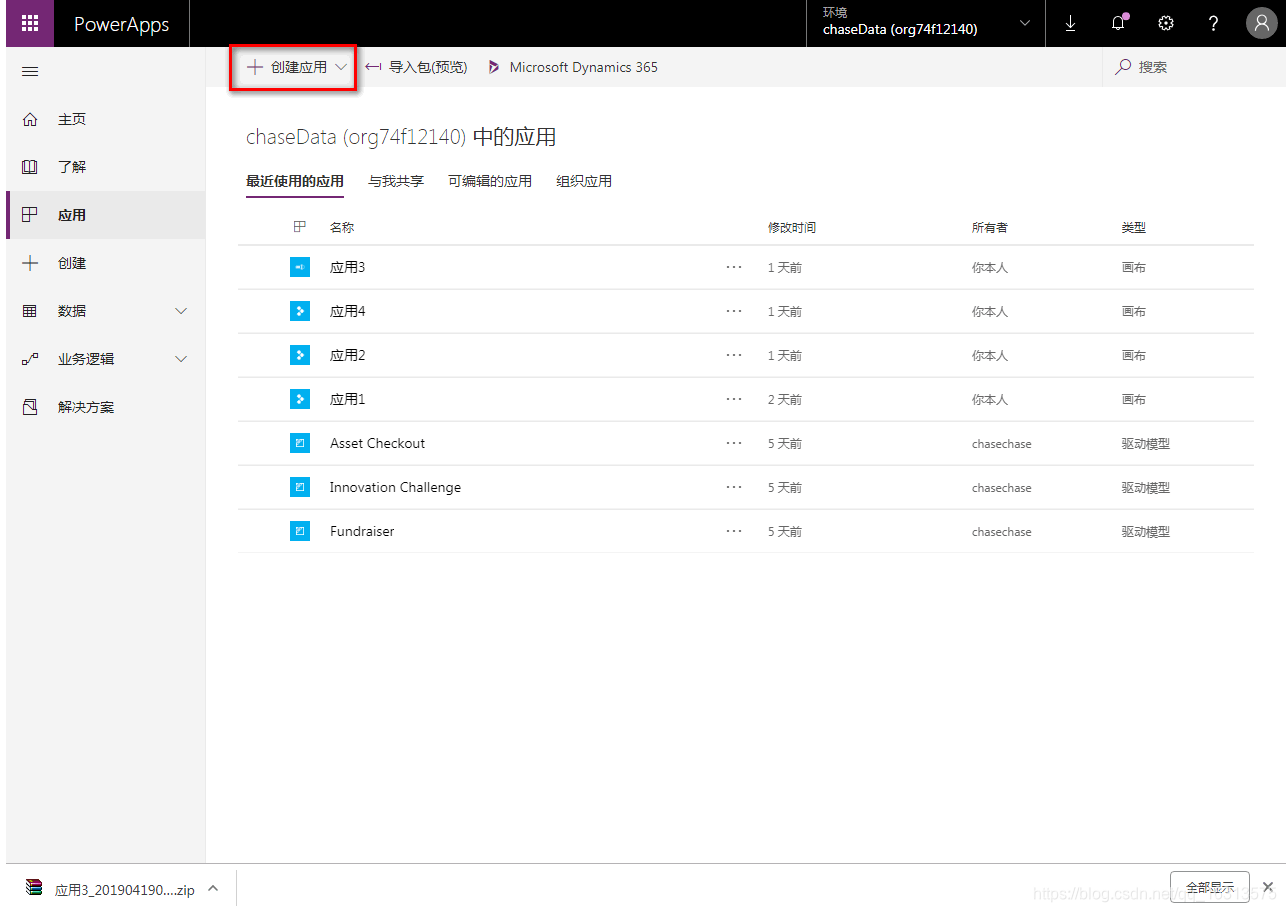Click the 2 天前 modified time cell
Screen dimensions: 1286x912
pos(785,399)
